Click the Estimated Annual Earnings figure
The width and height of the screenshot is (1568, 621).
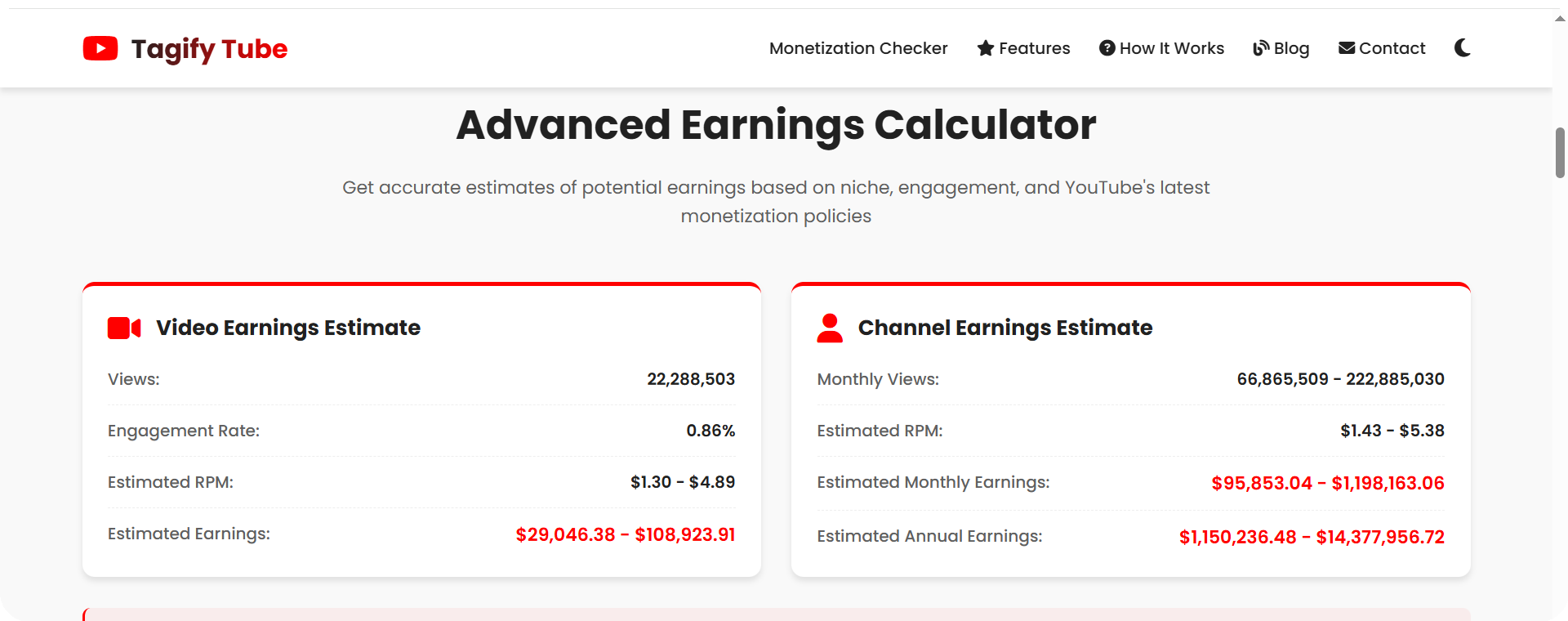(1311, 537)
